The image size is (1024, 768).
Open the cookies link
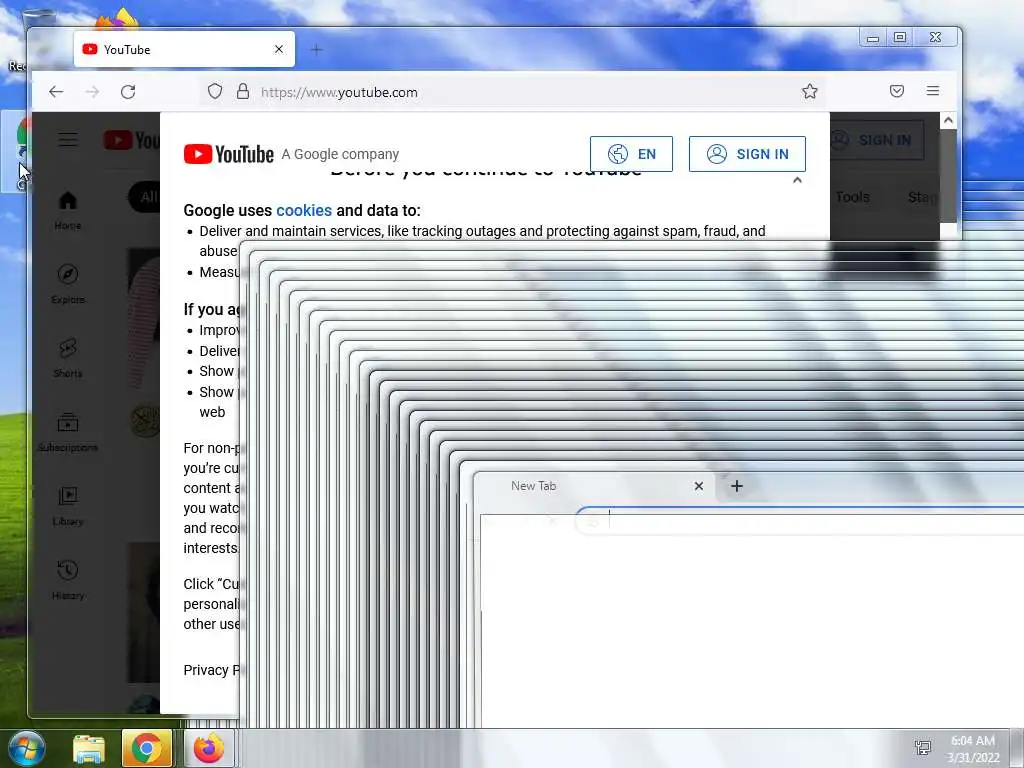click(x=304, y=210)
